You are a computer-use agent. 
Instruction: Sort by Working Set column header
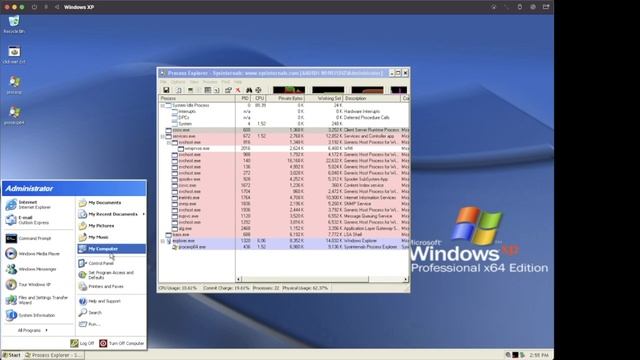tap(324, 98)
